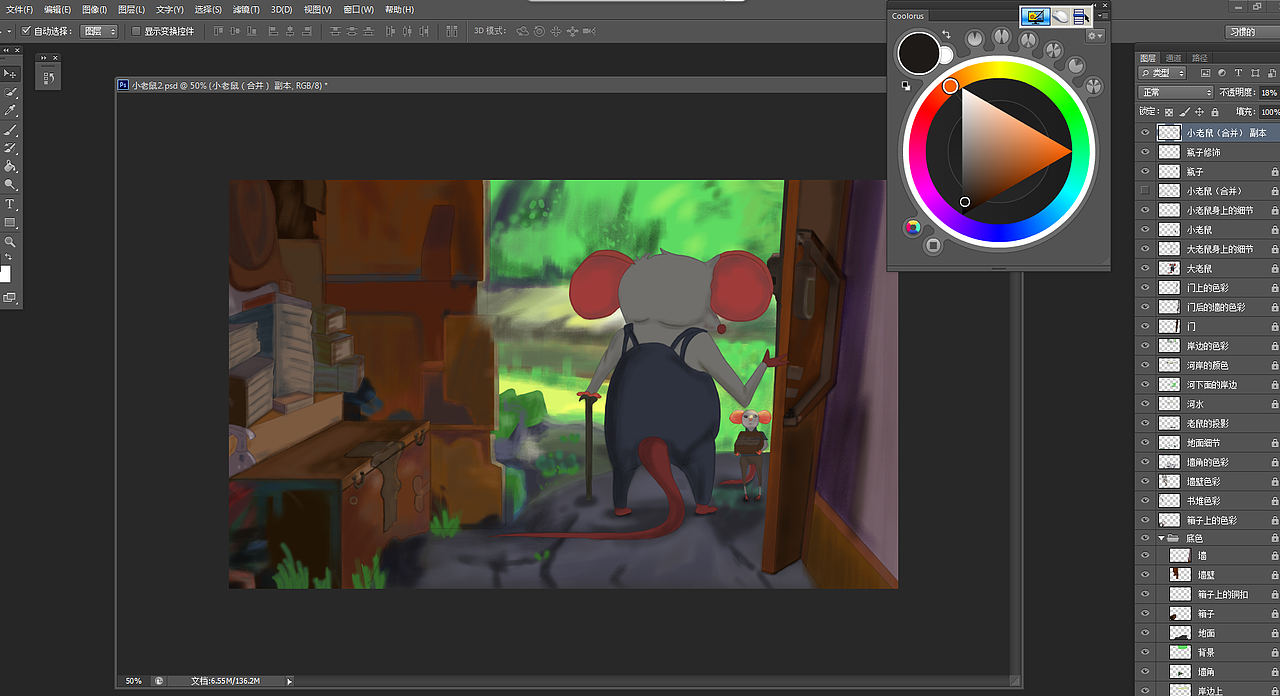Click align top edges icon
This screenshot has height=696, width=1280.
click(218, 31)
